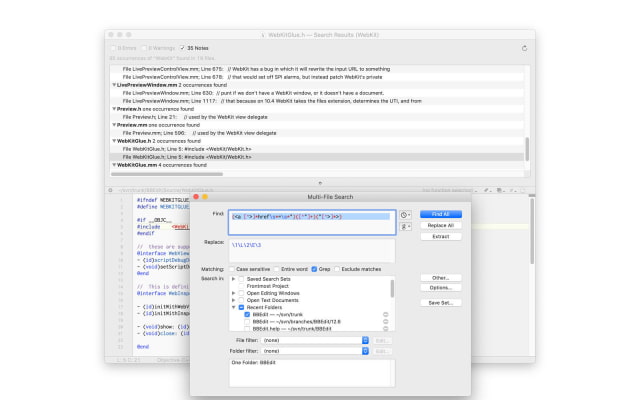This screenshot has width=640, height=400.
Task: Click remove icon beside BBEdit ~/svn/trunk folder
Action: 386,314
